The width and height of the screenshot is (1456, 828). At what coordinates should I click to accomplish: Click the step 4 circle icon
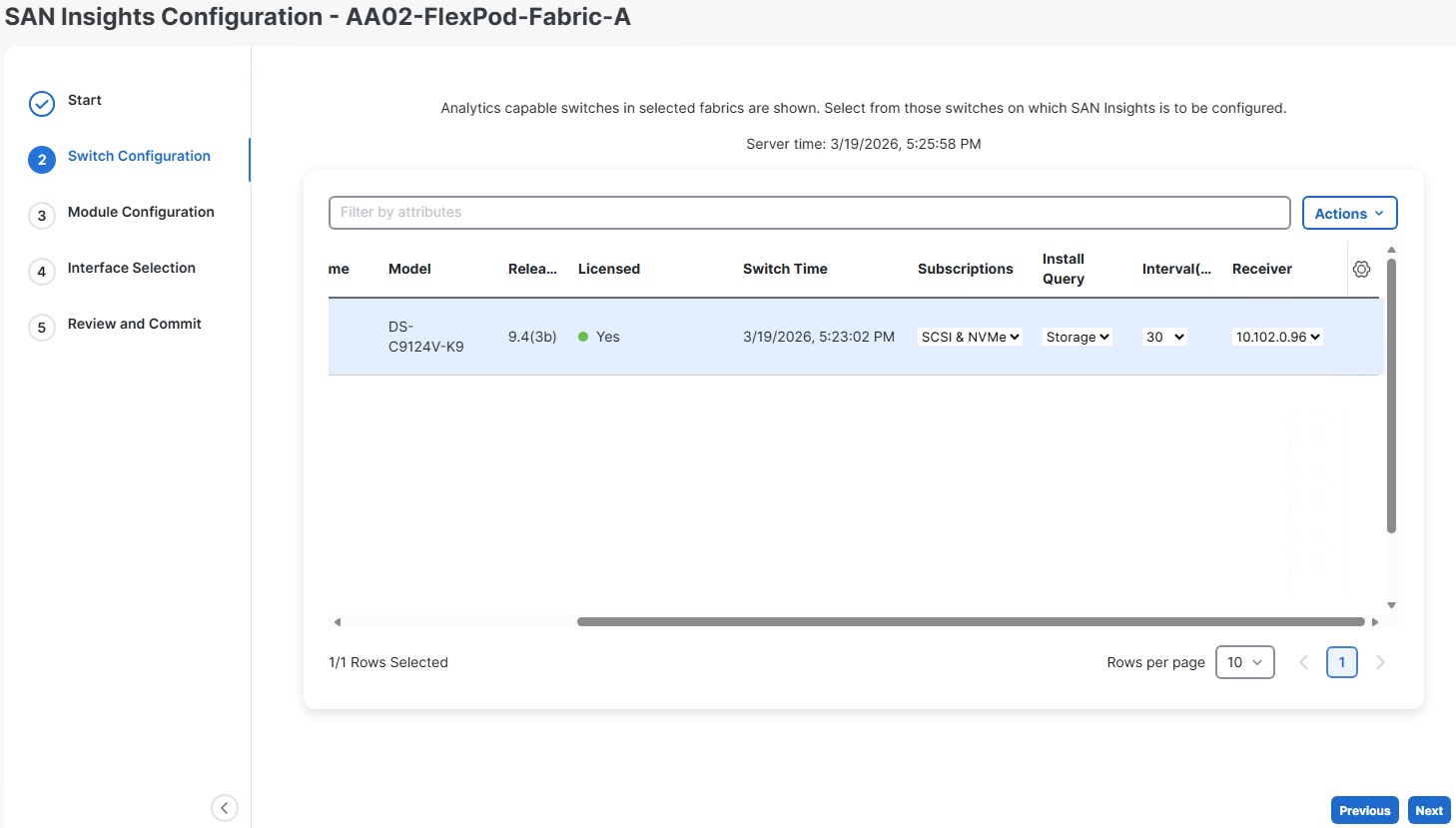pyautogui.click(x=42, y=272)
